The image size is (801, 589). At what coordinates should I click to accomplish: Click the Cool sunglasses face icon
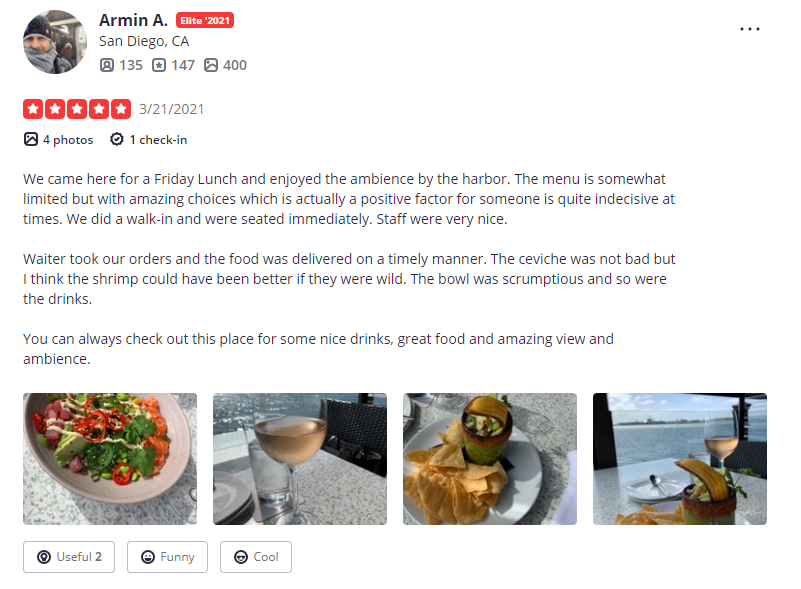click(x=241, y=557)
